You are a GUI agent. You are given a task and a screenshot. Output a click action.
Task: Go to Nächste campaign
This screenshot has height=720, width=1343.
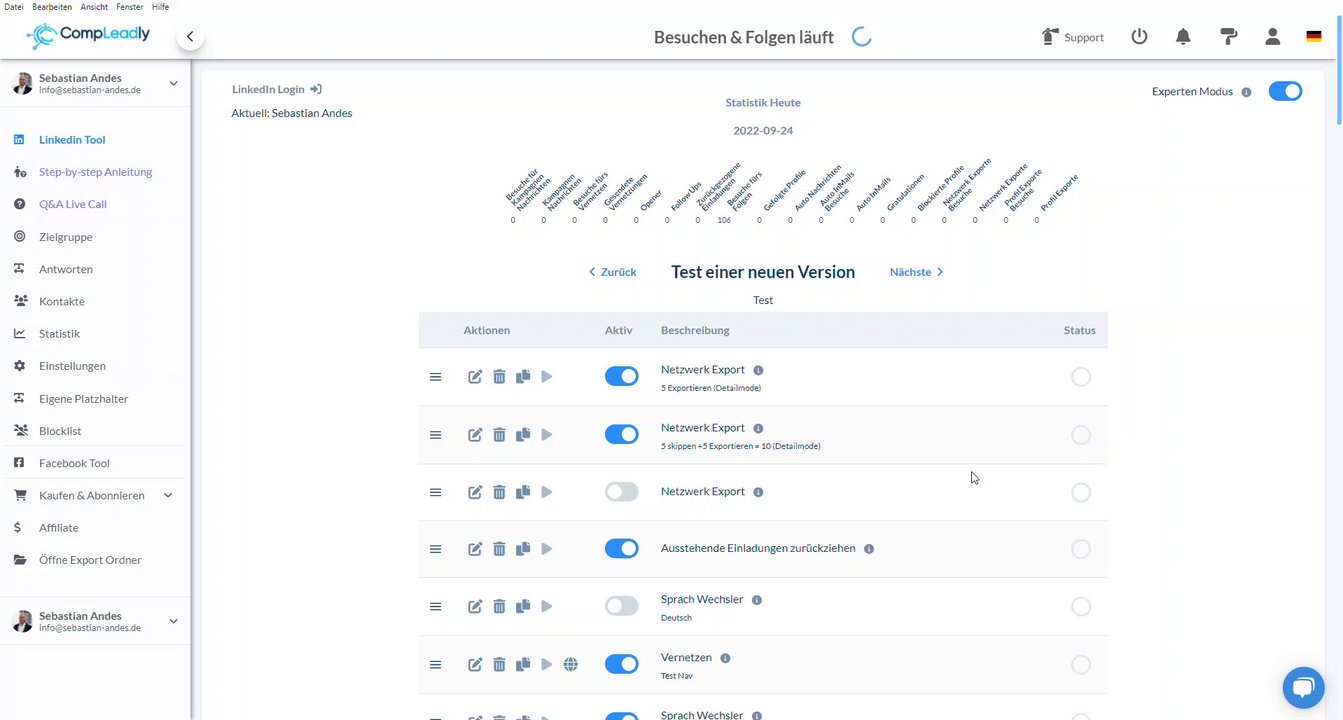point(916,272)
